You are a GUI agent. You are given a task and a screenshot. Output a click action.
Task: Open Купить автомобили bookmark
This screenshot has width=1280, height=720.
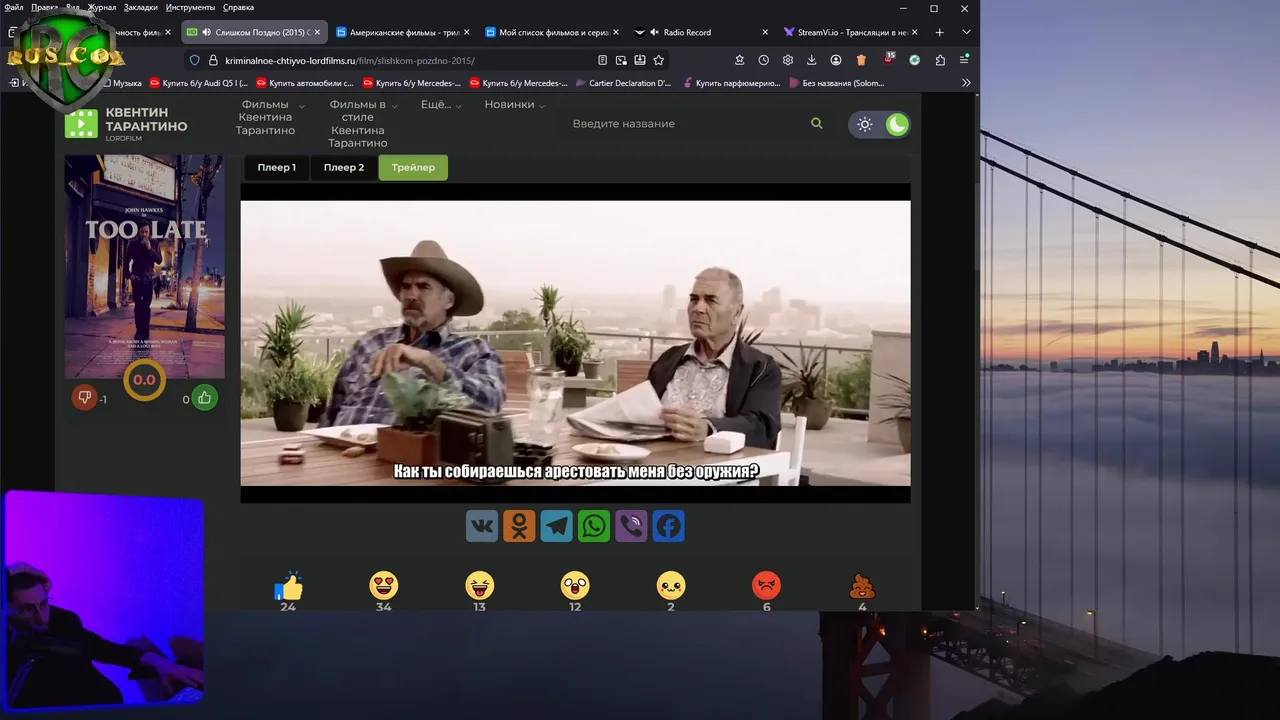305,83
